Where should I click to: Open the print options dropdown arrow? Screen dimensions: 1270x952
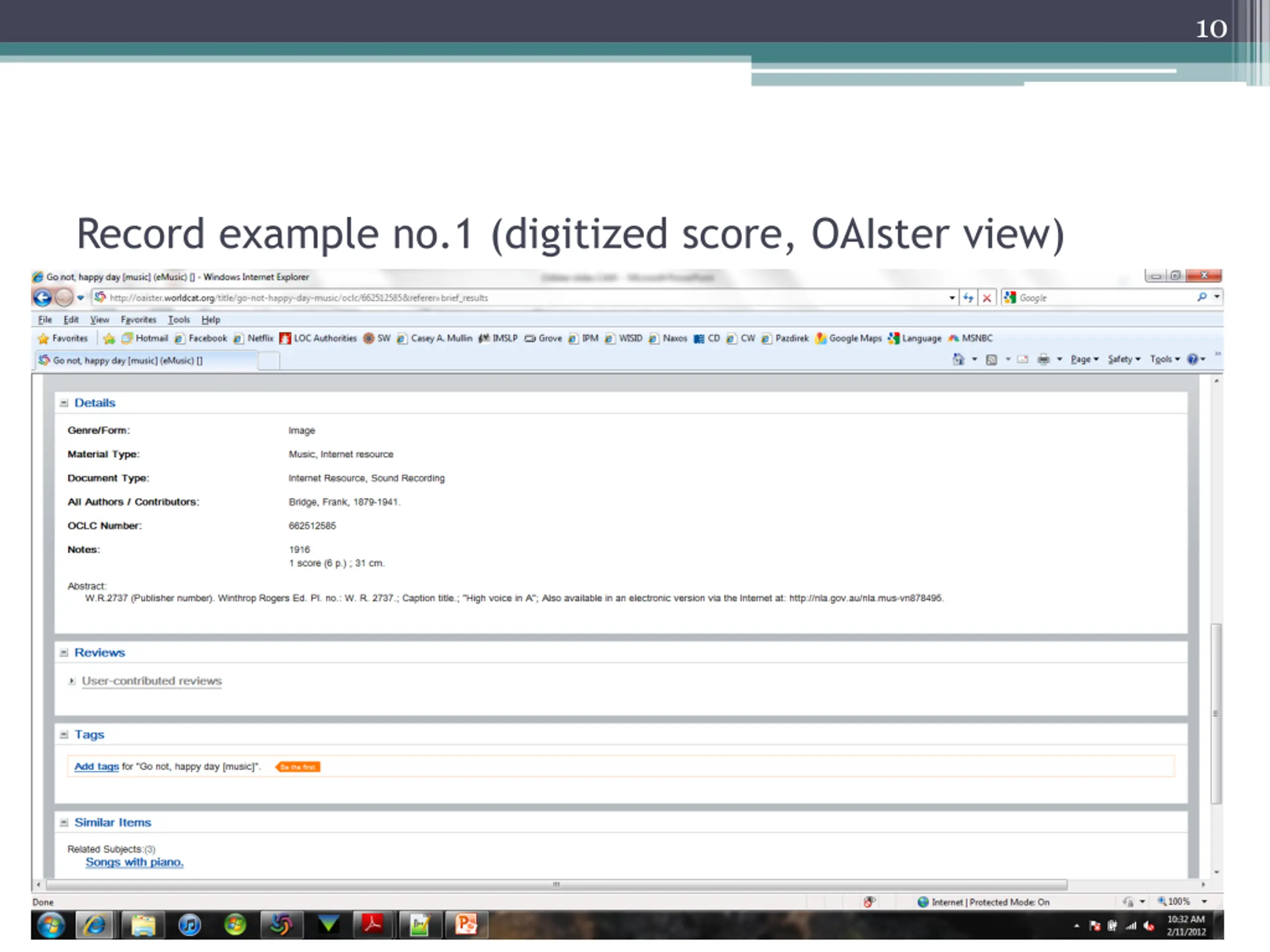[1059, 360]
